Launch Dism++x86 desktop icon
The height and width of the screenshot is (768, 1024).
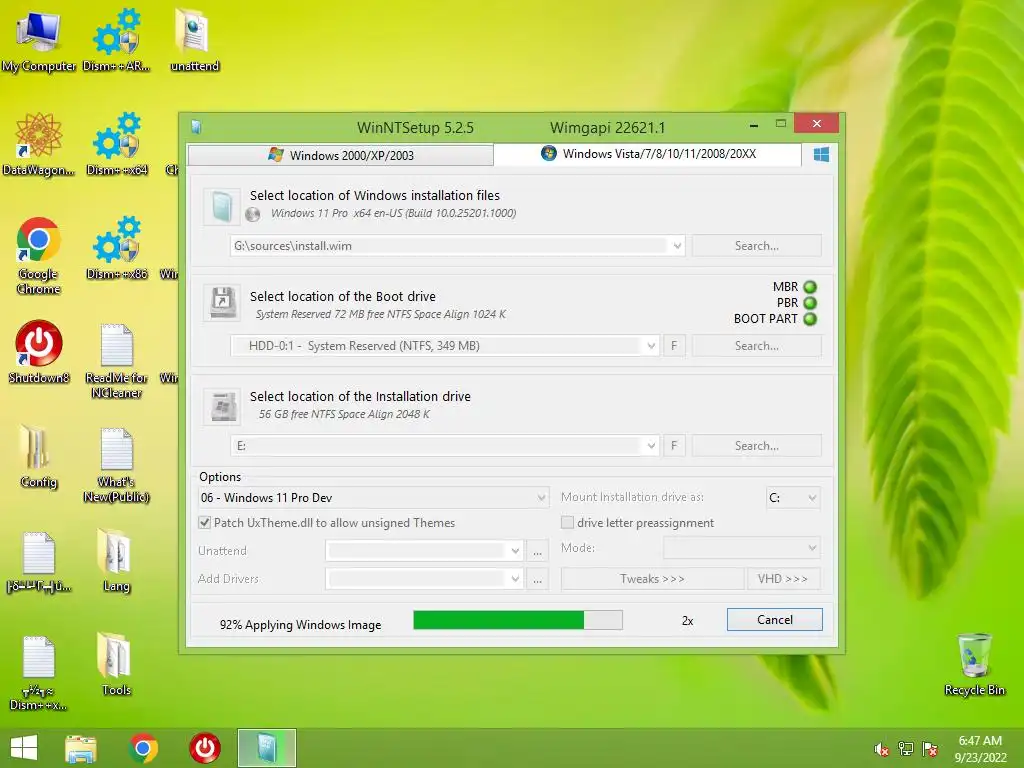point(116,248)
